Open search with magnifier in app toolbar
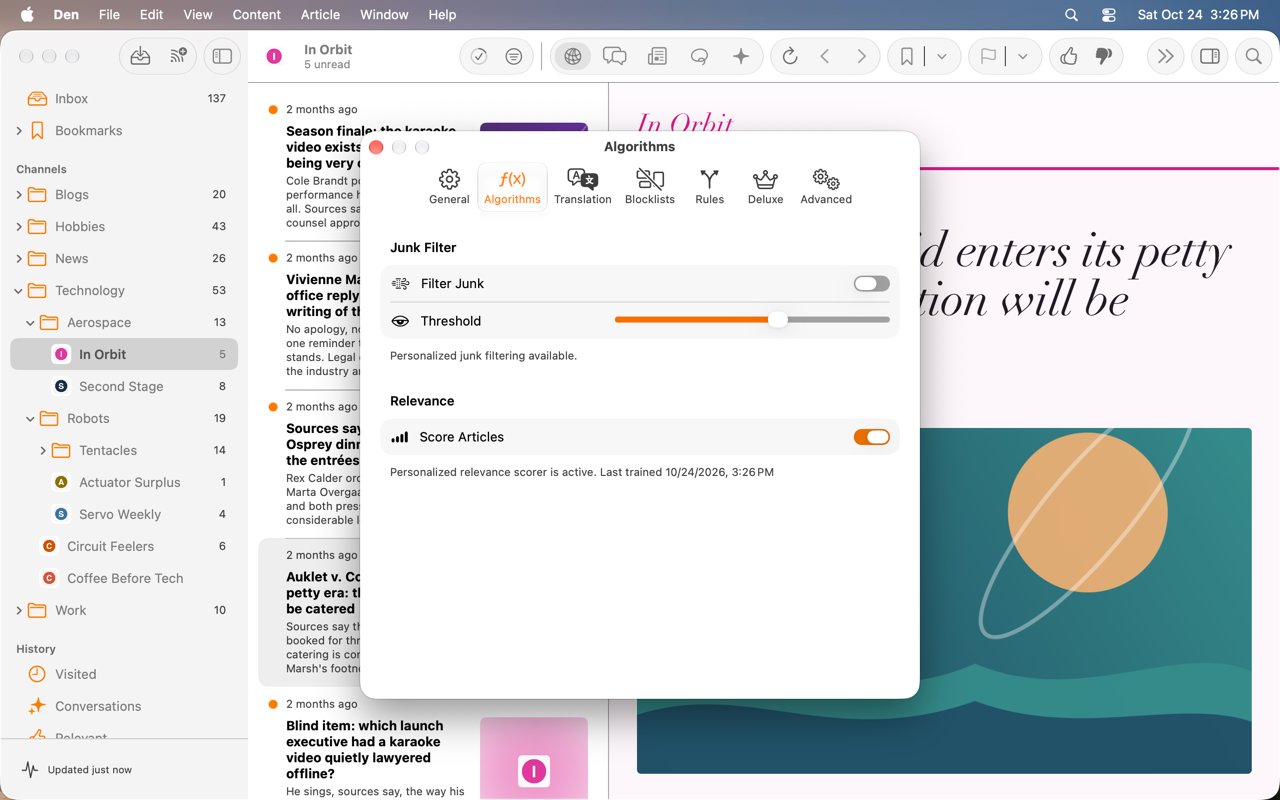Screen dimensions: 1280x800 (1253, 57)
